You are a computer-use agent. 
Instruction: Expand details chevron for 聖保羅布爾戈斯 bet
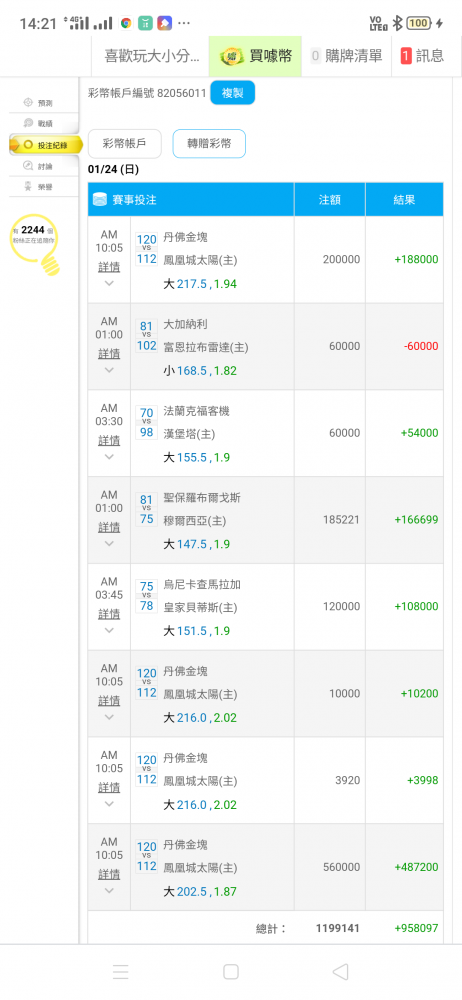click(x=109, y=543)
